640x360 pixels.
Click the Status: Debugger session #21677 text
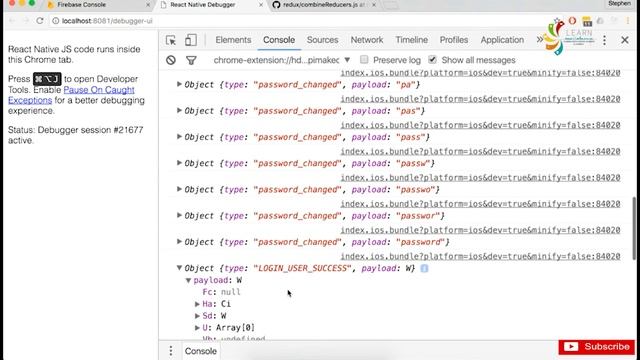(x=76, y=135)
